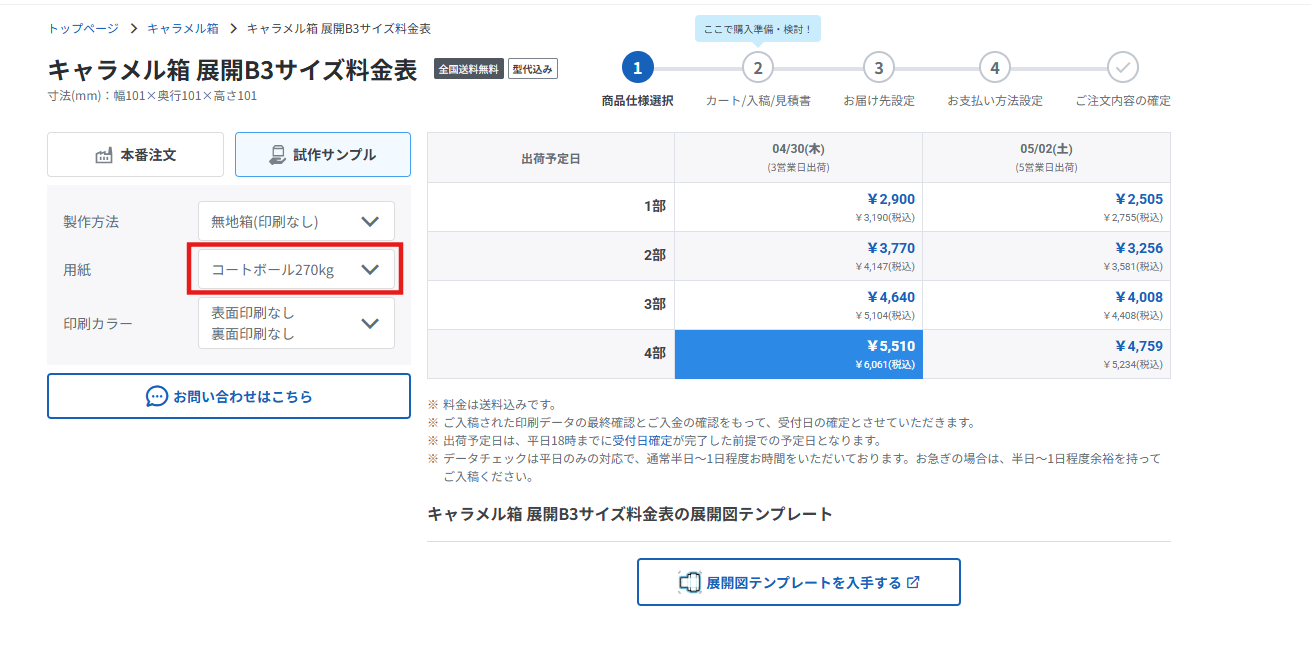
Task: Click the ご注文内容の確定 step label
Action: tap(1123, 101)
